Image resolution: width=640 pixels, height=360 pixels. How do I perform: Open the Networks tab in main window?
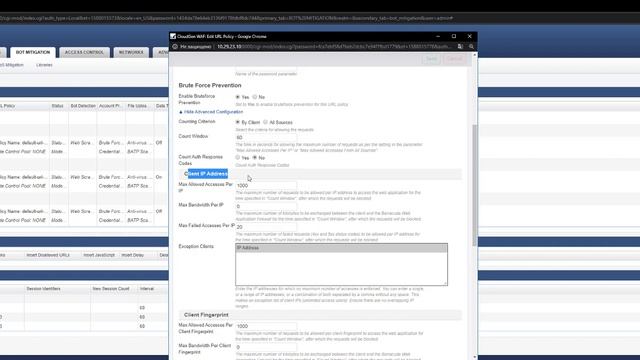coord(131,52)
